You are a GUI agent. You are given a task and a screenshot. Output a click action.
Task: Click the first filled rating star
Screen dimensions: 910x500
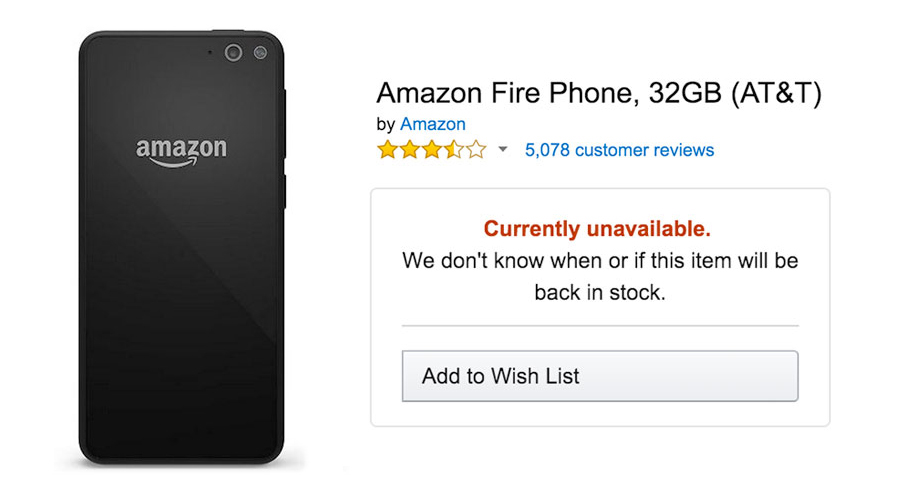(387, 150)
